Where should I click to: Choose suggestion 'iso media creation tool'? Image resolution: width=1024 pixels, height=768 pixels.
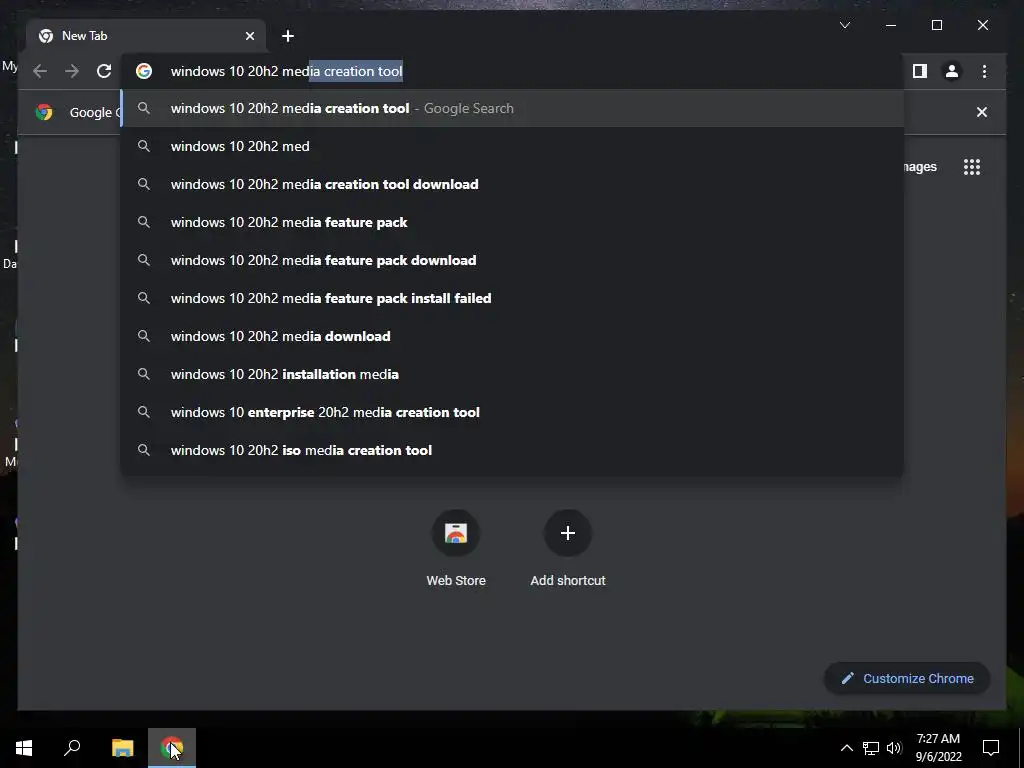pyautogui.click(x=513, y=450)
